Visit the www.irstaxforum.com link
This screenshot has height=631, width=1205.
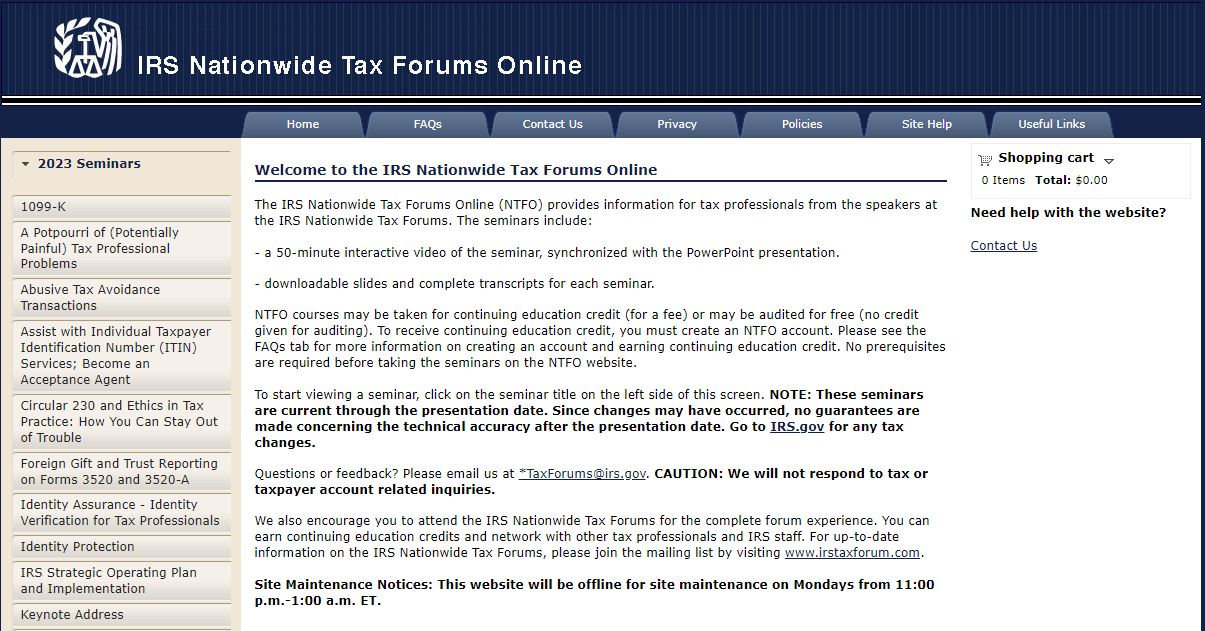852,553
